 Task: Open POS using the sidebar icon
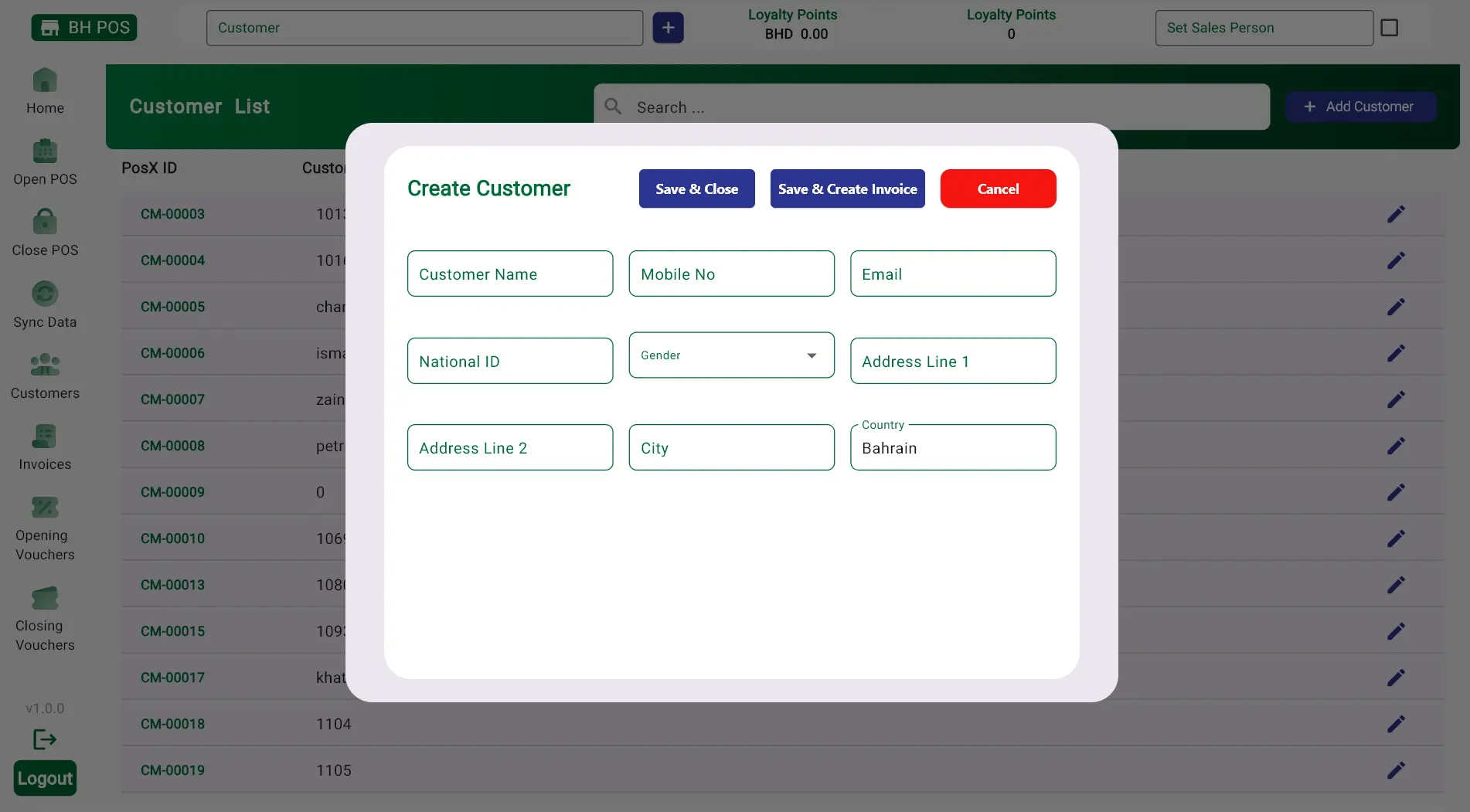(45, 149)
